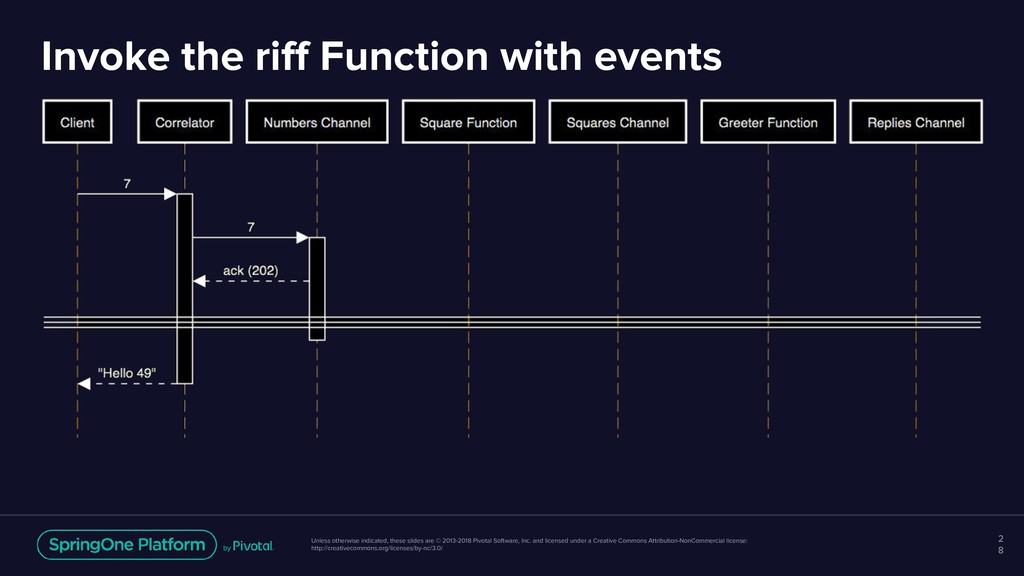This screenshot has width=1024, height=576.
Task: Click the arrowhead pointing into Correlator
Action: tap(170, 194)
